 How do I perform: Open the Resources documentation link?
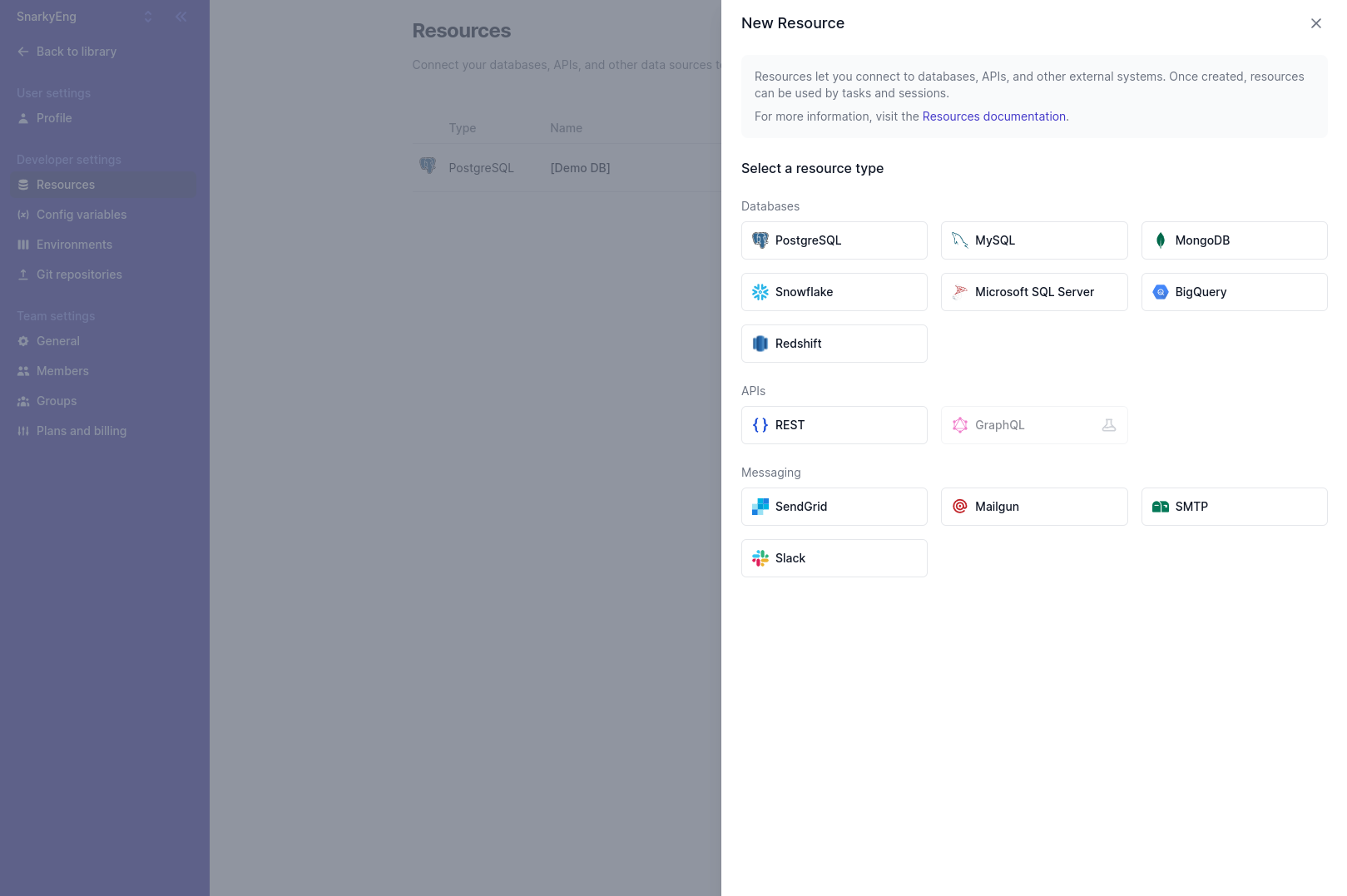pyautogui.click(x=993, y=116)
